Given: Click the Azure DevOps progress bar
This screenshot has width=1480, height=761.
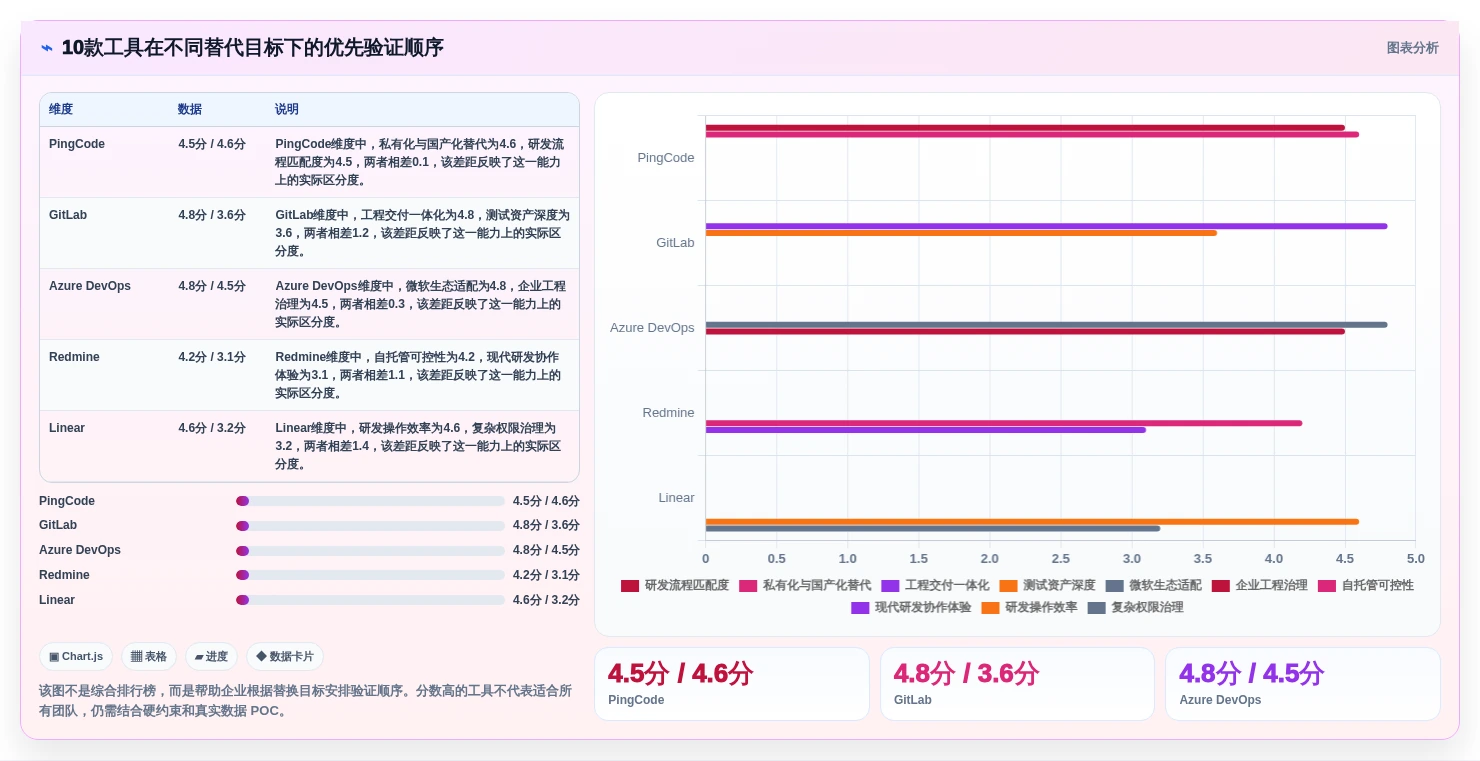Looking at the screenshot, I should click(370, 551).
